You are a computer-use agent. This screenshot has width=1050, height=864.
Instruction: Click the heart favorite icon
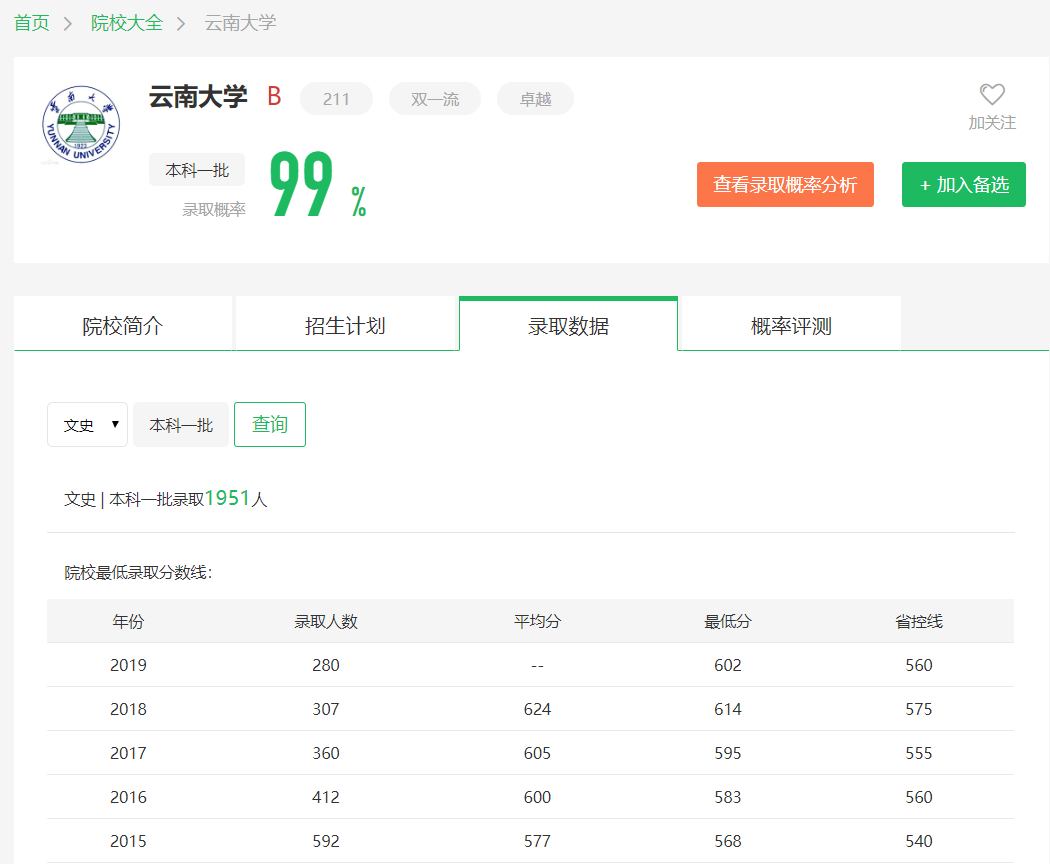[x=991, y=95]
